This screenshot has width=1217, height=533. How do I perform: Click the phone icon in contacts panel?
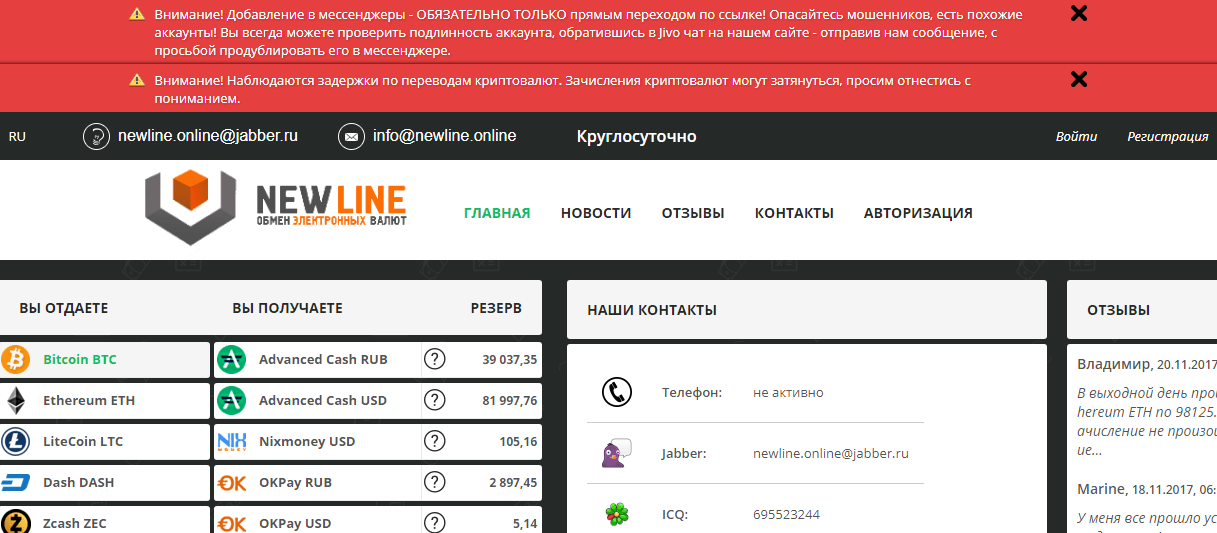point(617,392)
